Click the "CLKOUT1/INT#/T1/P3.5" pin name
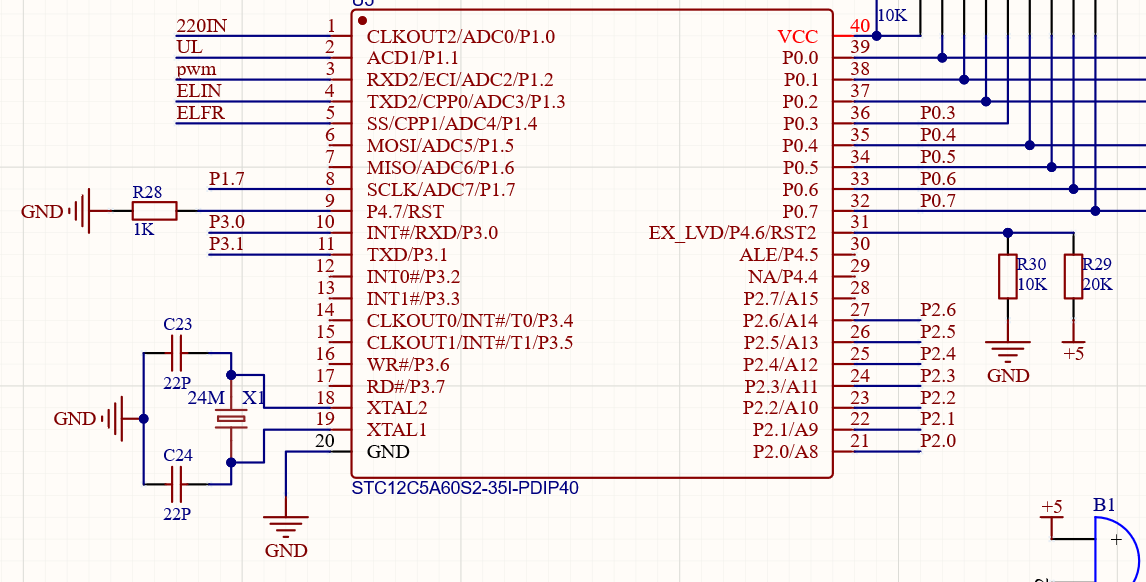The image size is (1146, 582). (x=470, y=343)
